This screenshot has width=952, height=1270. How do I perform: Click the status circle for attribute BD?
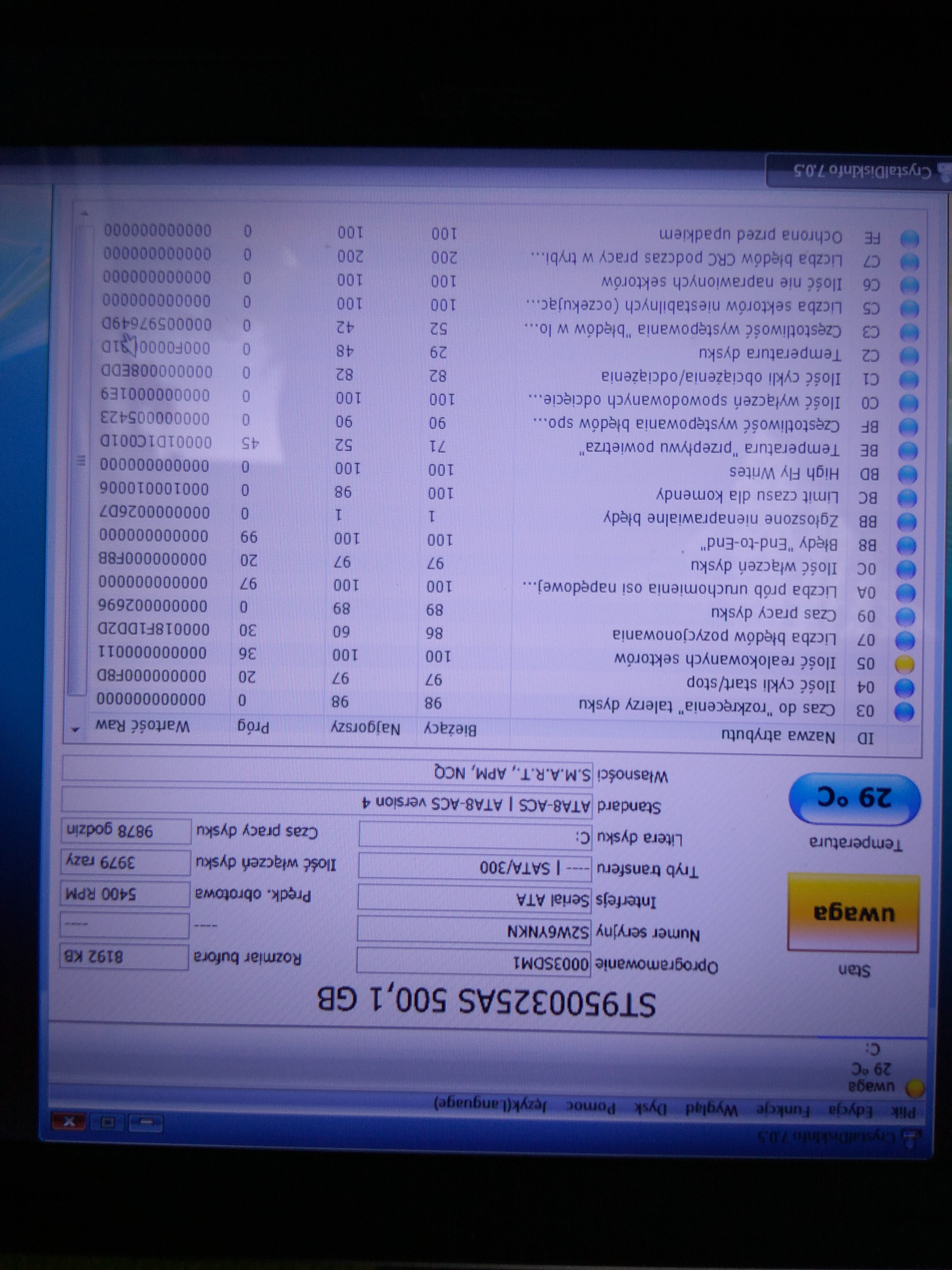908,474
